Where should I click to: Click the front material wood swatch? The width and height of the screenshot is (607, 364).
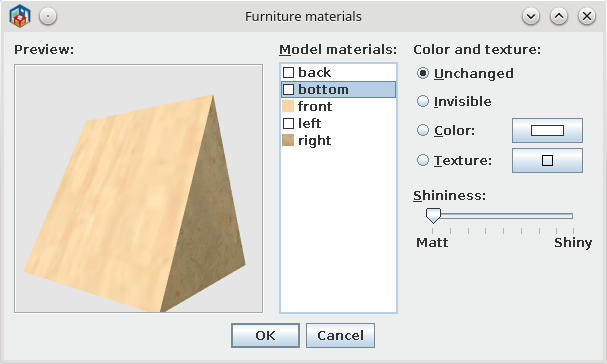(x=288, y=106)
